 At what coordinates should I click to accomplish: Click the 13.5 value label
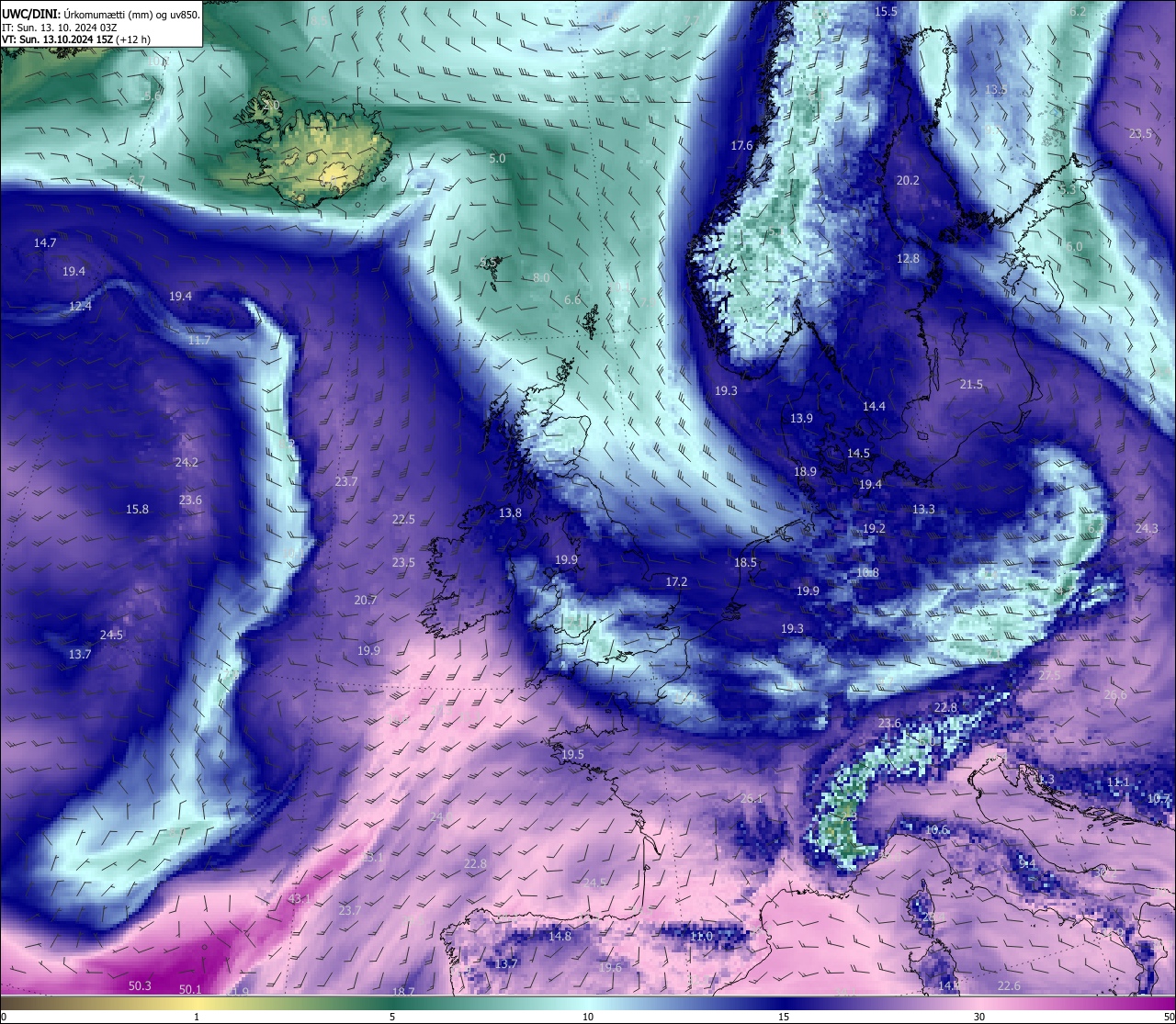(x=996, y=90)
